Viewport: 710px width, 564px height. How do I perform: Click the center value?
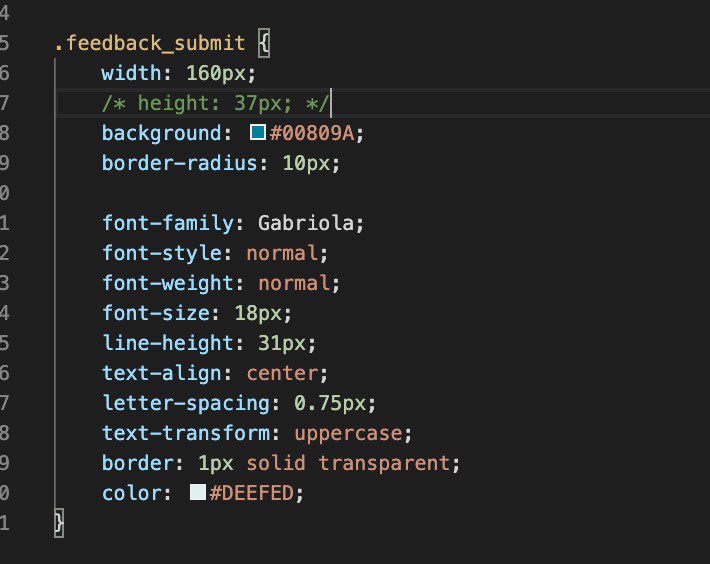click(x=283, y=373)
